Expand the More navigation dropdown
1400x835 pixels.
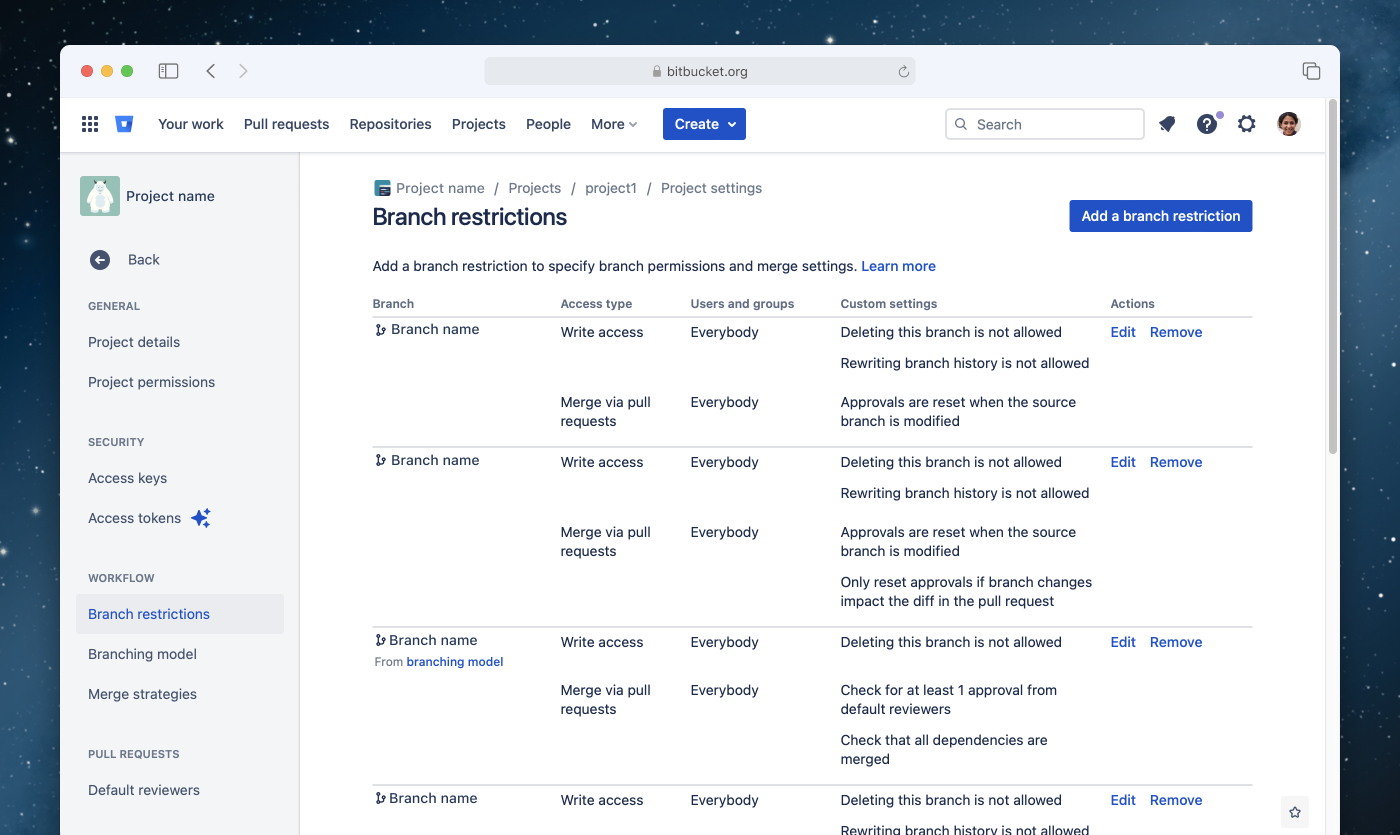coord(613,123)
